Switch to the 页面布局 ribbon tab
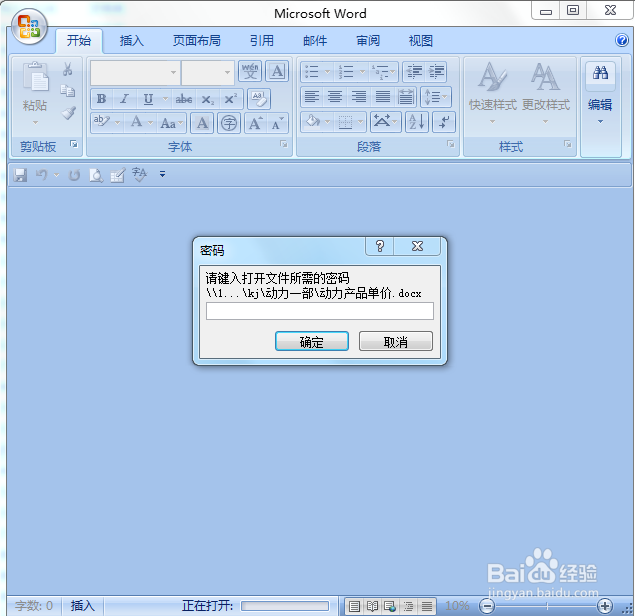Image resolution: width=635 pixels, height=616 pixels. click(x=197, y=40)
